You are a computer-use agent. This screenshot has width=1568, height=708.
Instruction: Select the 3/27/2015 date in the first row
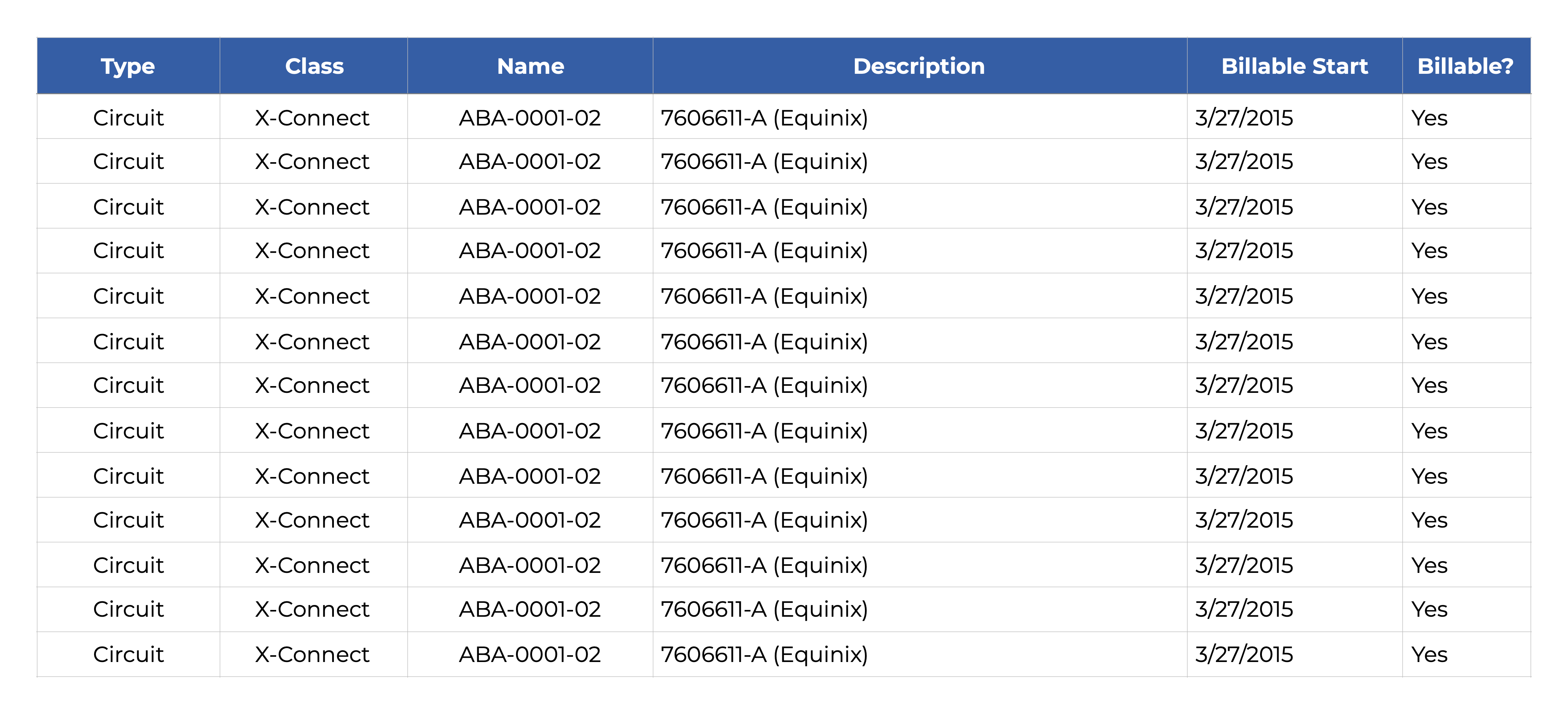click(x=1244, y=118)
